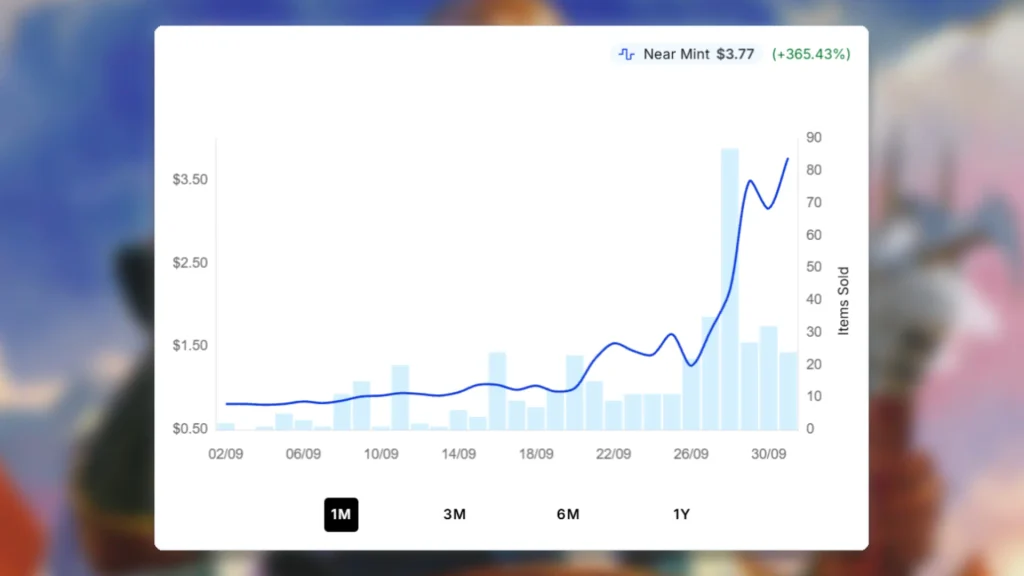Click the +365.43% change text
1024x576 pixels.
(811, 54)
